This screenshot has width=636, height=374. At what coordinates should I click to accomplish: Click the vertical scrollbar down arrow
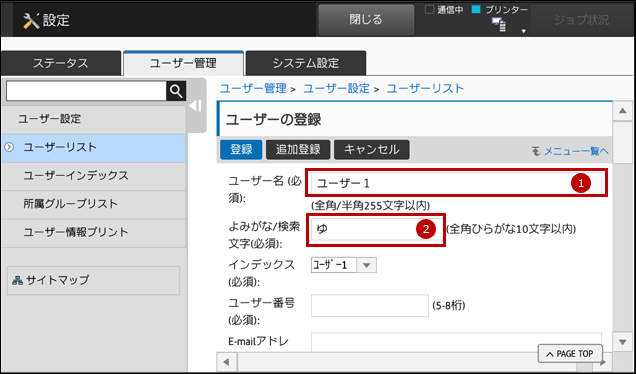(x=623, y=342)
